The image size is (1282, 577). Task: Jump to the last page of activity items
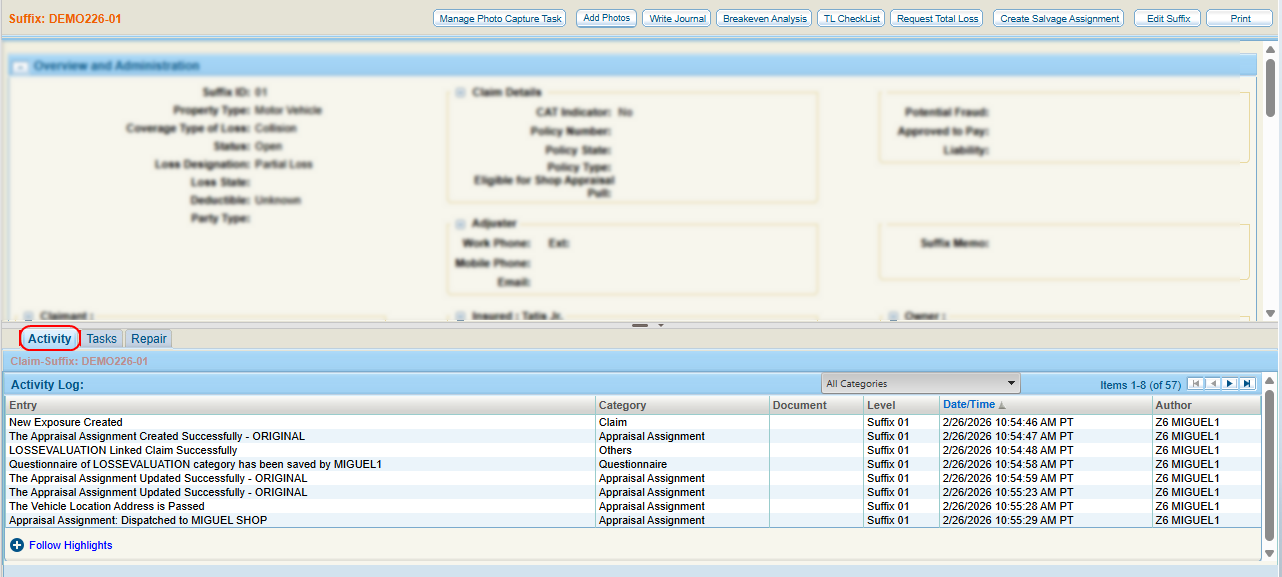pyautogui.click(x=1247, y=384)
